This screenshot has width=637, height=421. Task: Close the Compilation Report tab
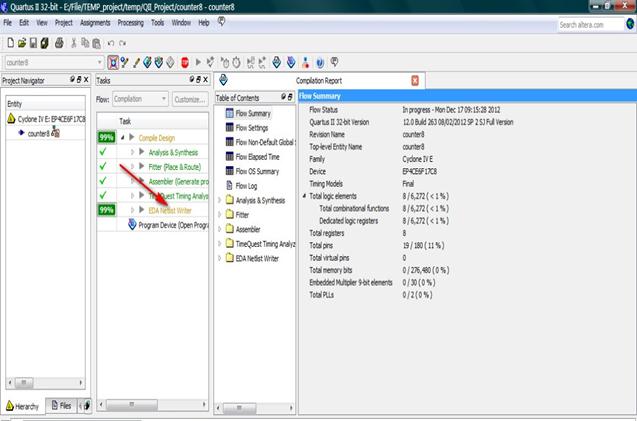click(x=415, y=80)
